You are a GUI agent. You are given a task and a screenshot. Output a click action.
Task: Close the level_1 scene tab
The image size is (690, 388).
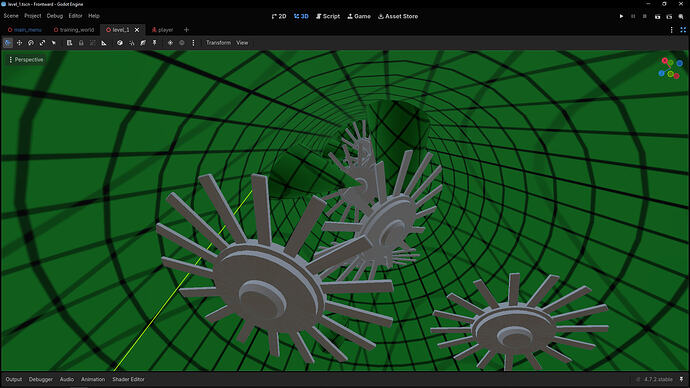click(137, 30)
